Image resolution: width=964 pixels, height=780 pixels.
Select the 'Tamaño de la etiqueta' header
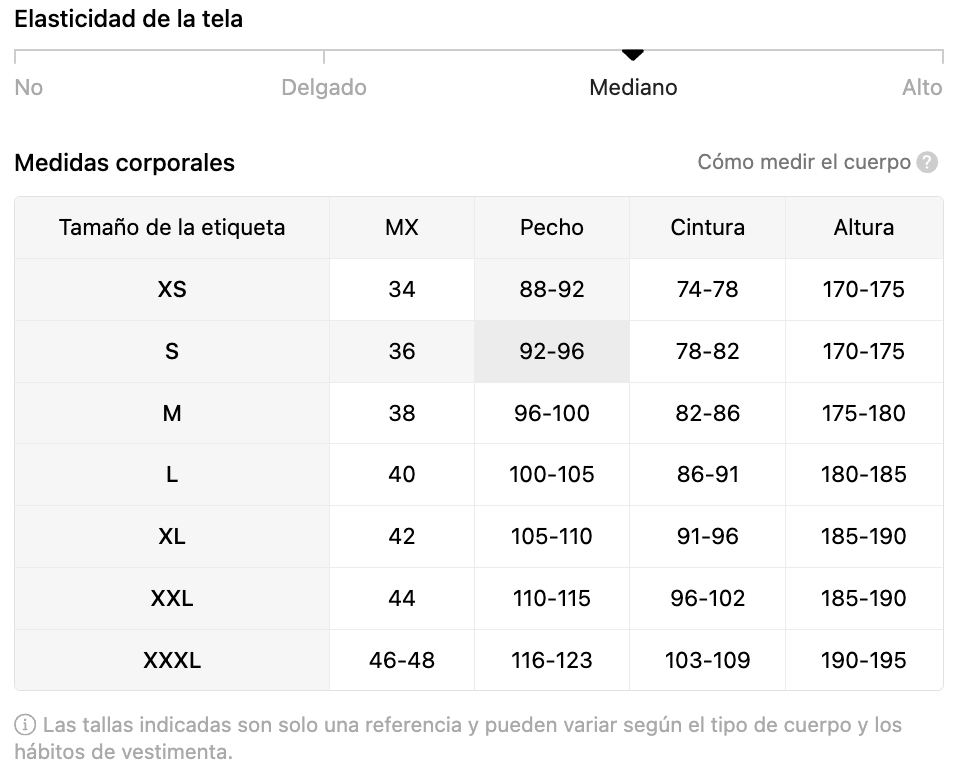pos(172,228)
